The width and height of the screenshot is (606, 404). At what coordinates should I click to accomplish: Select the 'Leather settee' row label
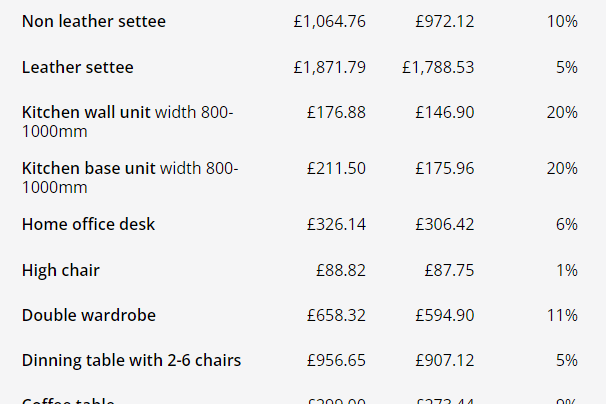coord(77,67)
